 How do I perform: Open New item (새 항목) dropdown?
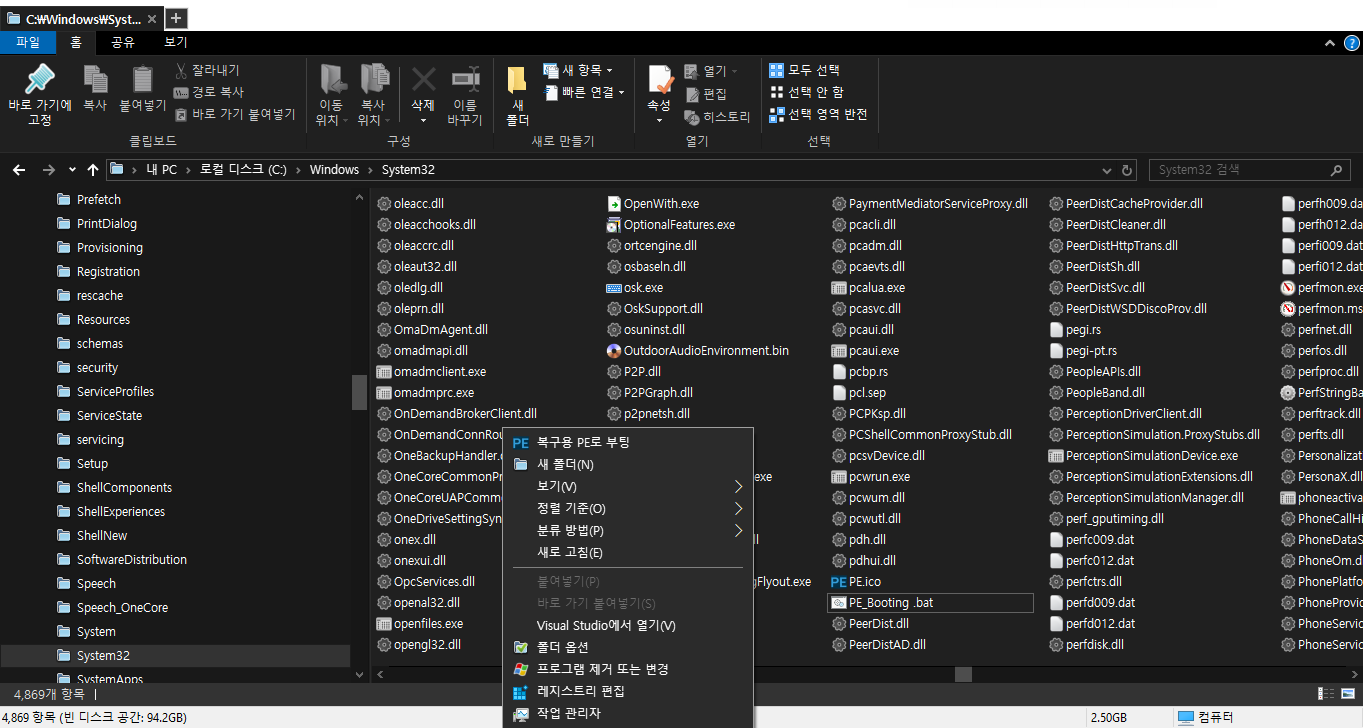[578, 70]
